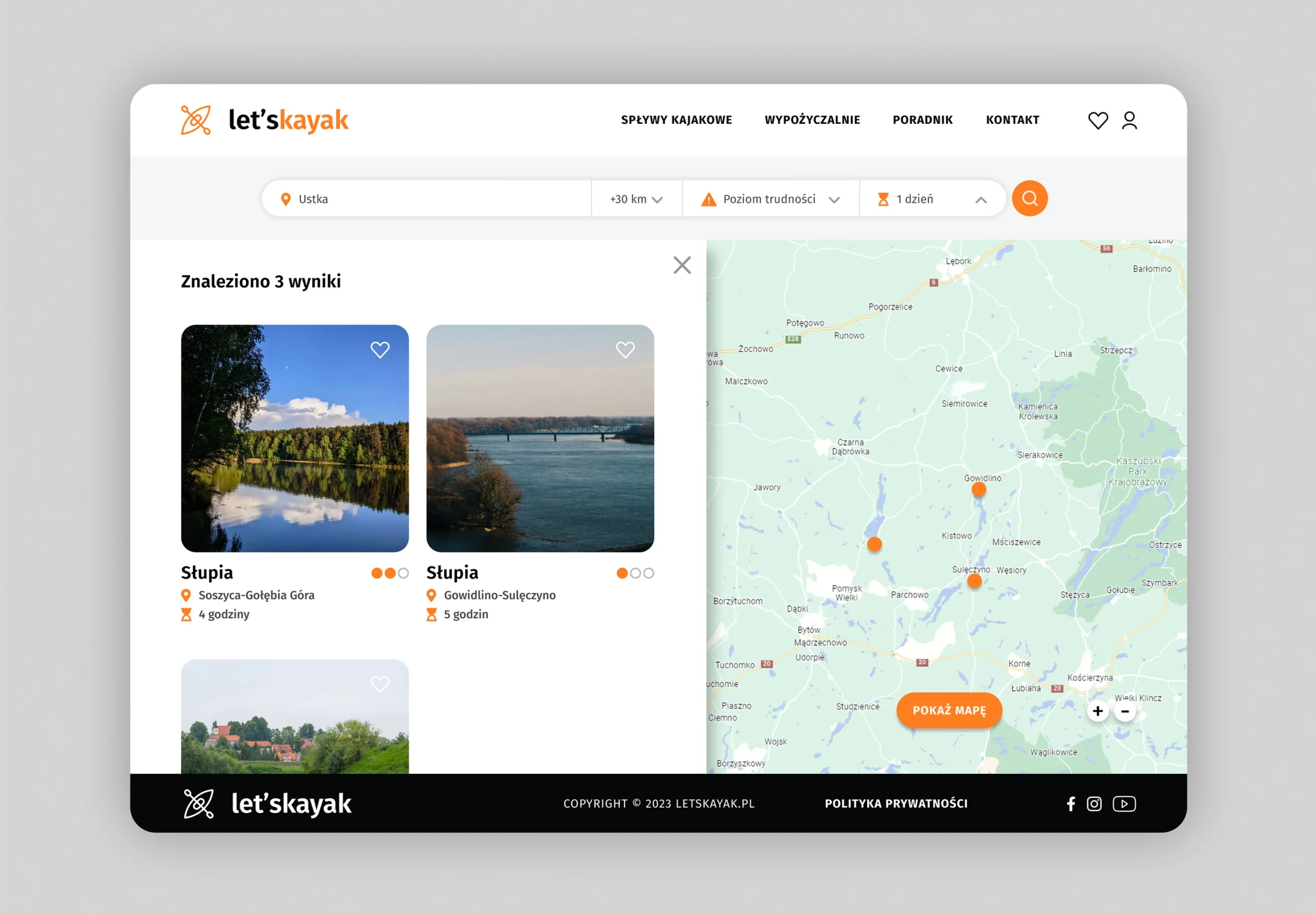
Task: Favorite the Soszyca-Gołębia Góra trip card
Action: click(x=380, y=350)
